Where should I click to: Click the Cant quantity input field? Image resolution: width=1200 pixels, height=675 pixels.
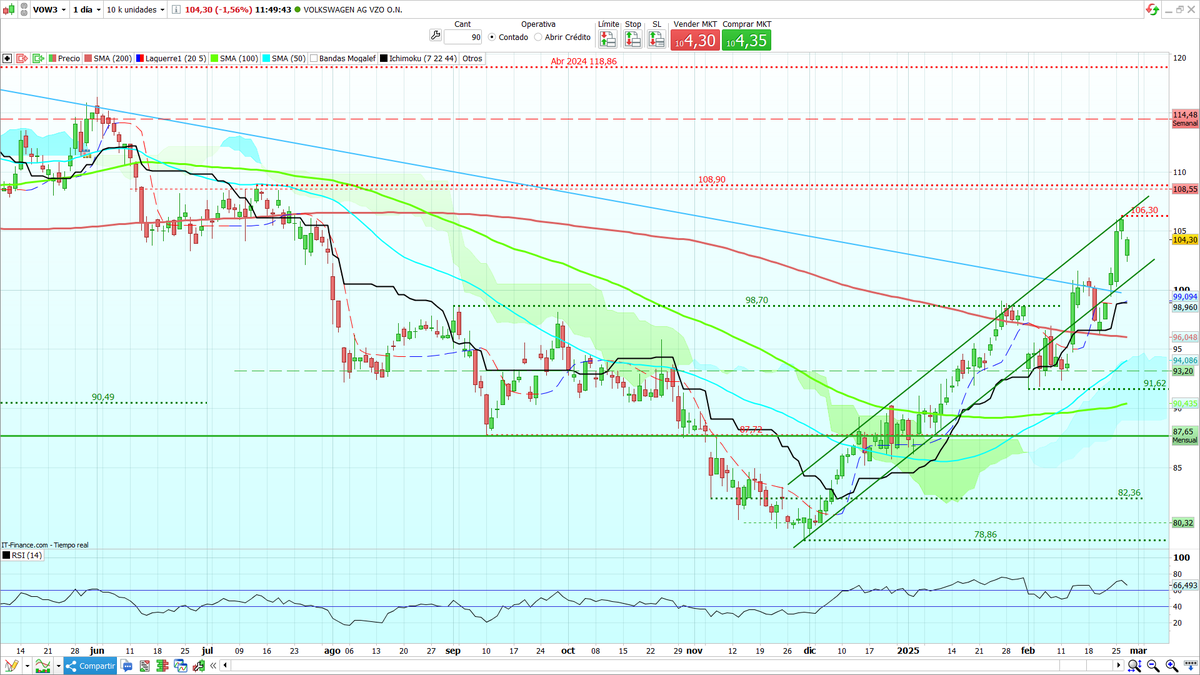tap(463, 37)
